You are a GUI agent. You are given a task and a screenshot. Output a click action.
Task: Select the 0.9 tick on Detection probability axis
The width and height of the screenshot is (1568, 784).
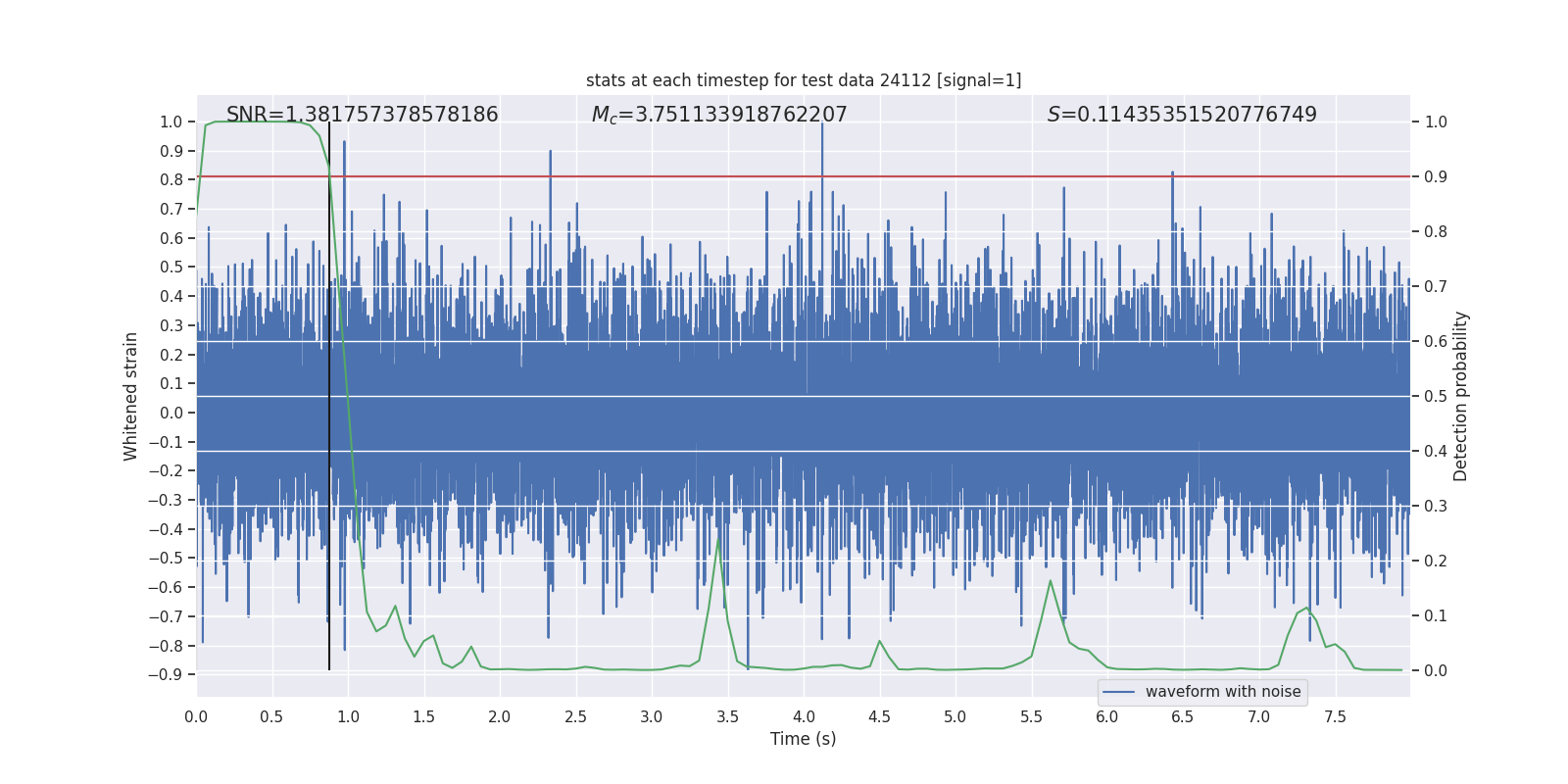(x=1436, y=176)
